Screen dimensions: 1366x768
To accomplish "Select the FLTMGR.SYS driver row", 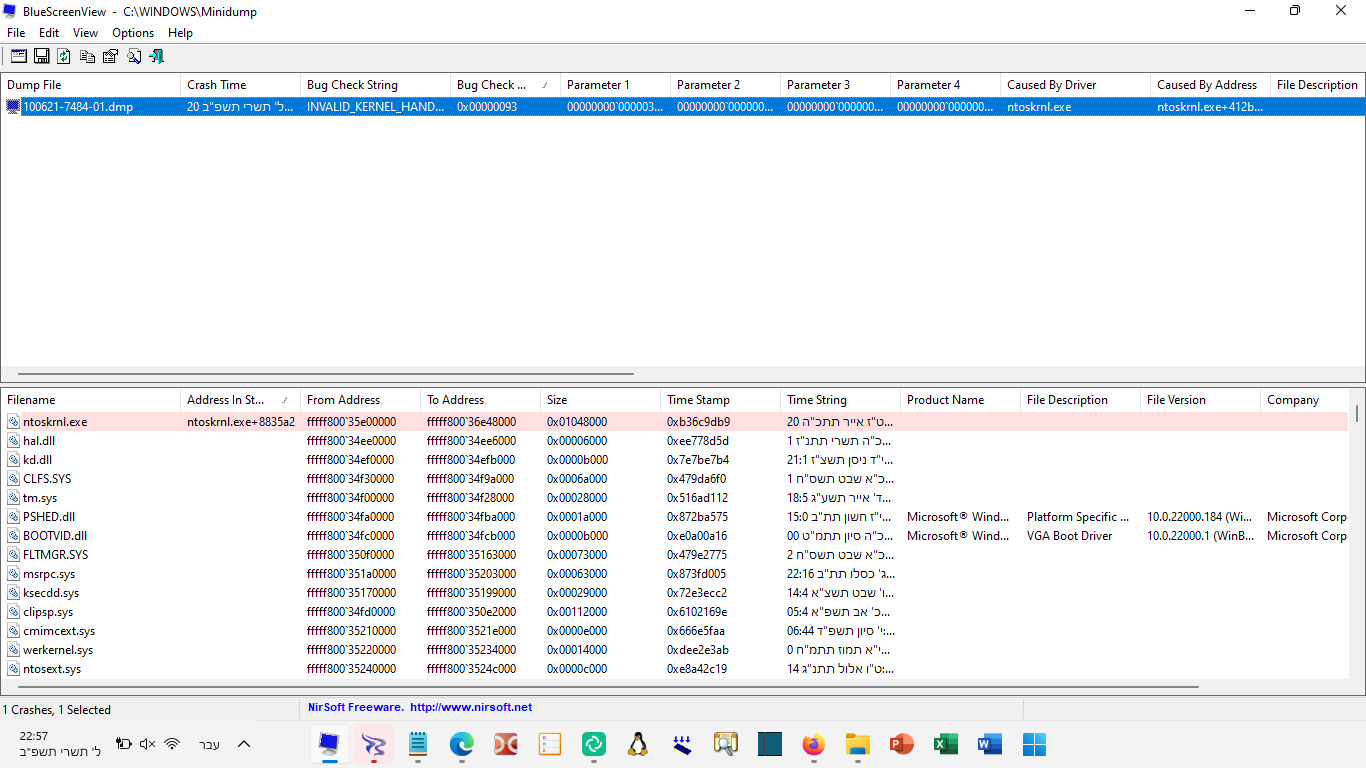I will (674, 555).
